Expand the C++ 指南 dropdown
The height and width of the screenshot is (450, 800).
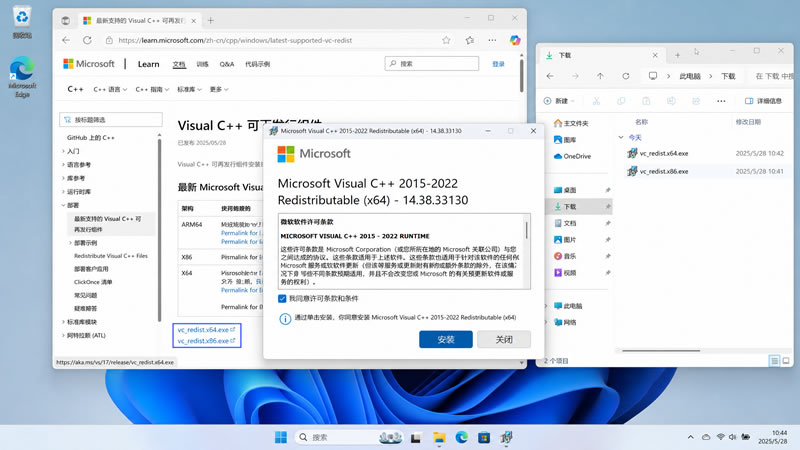point(152,89)
